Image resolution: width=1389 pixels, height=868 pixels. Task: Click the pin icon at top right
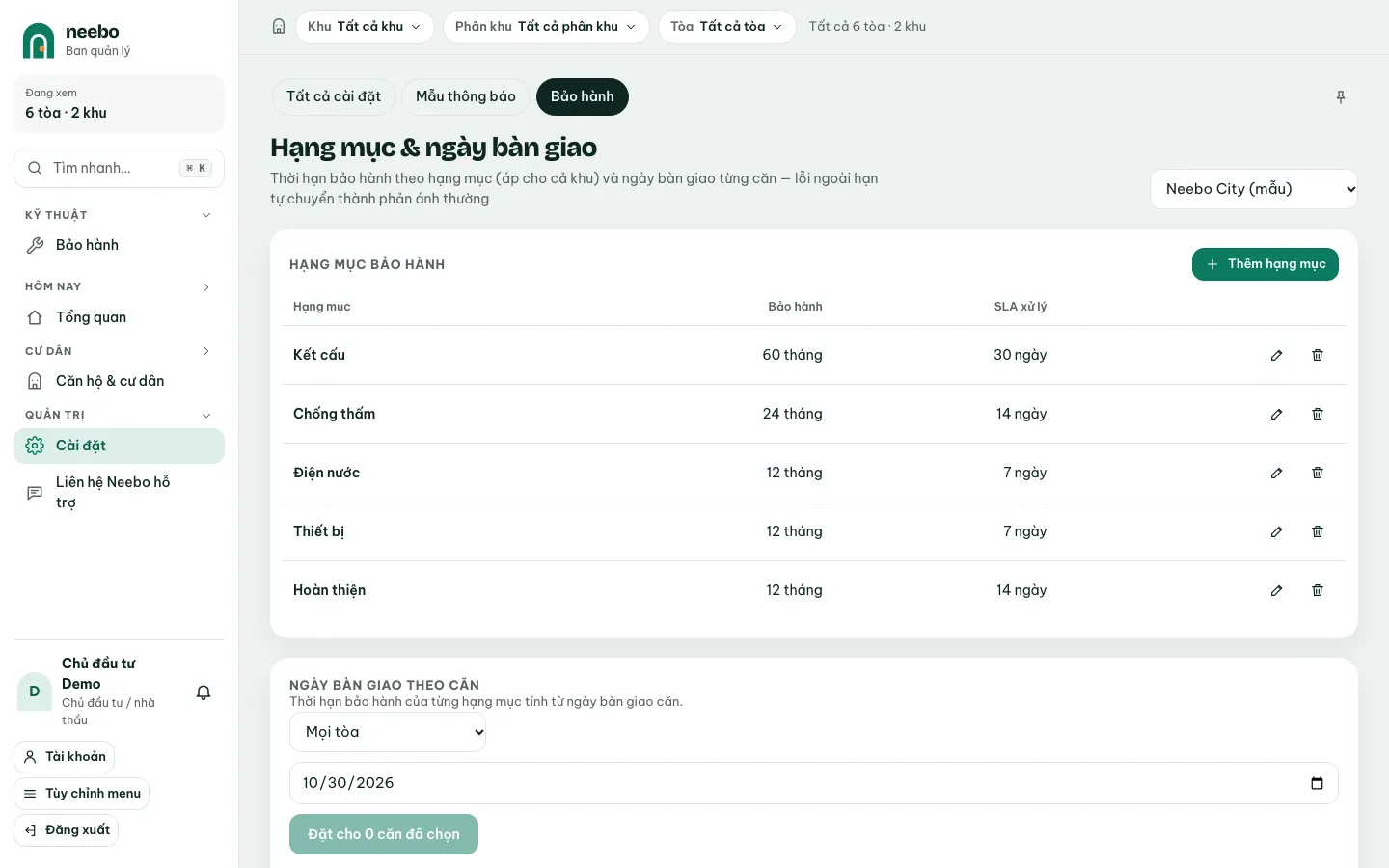click(x=1340, y=96)
